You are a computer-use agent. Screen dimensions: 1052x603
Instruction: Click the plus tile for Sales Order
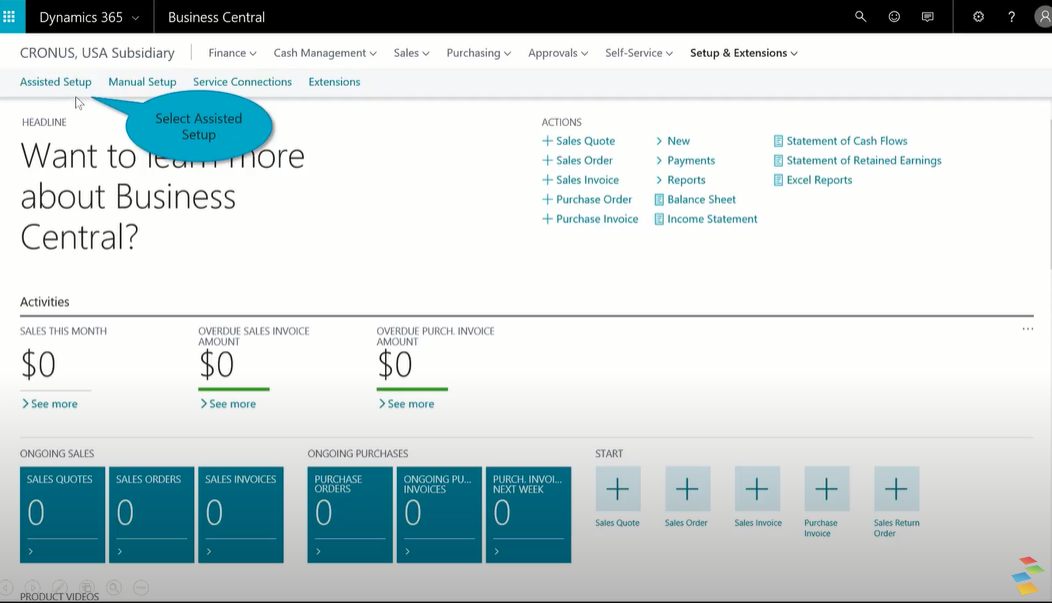click(687, 489)
